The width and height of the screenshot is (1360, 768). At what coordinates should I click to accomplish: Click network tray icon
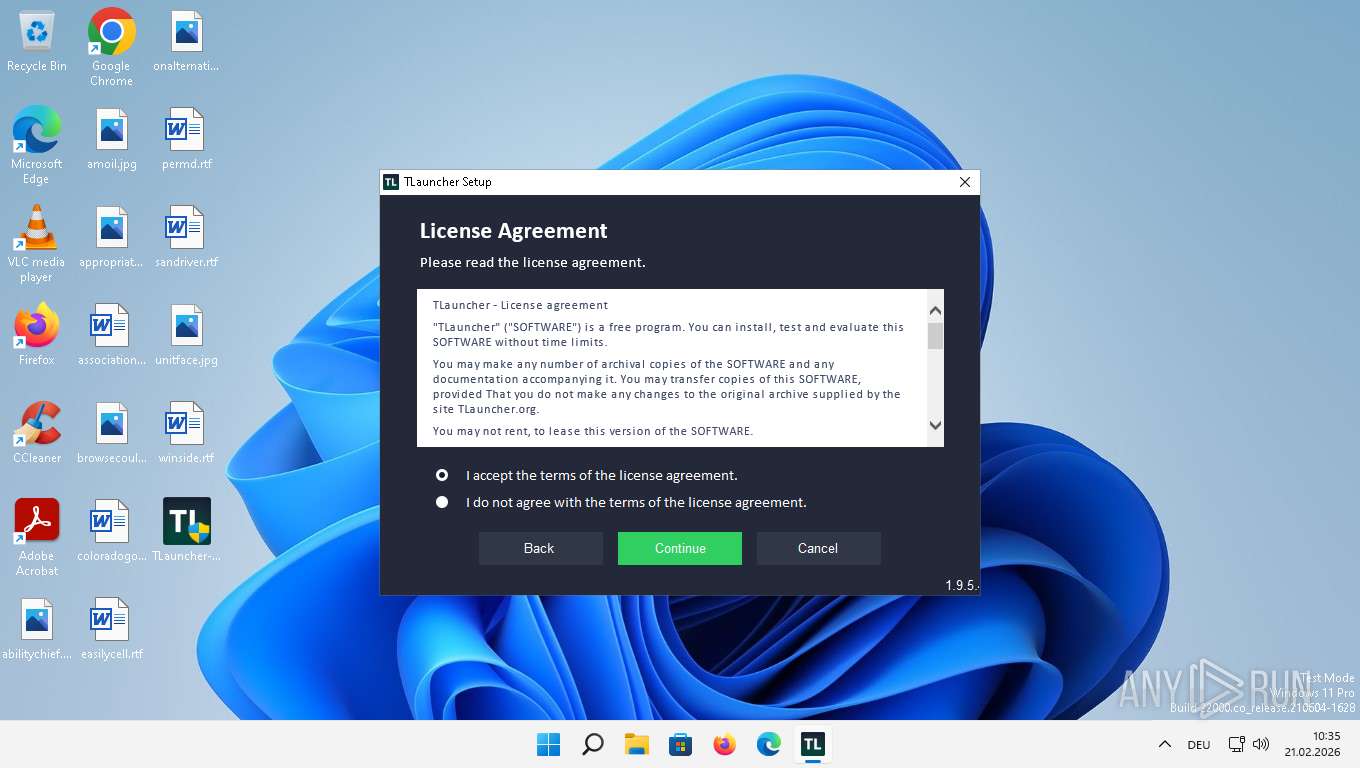click(1237, 744)
